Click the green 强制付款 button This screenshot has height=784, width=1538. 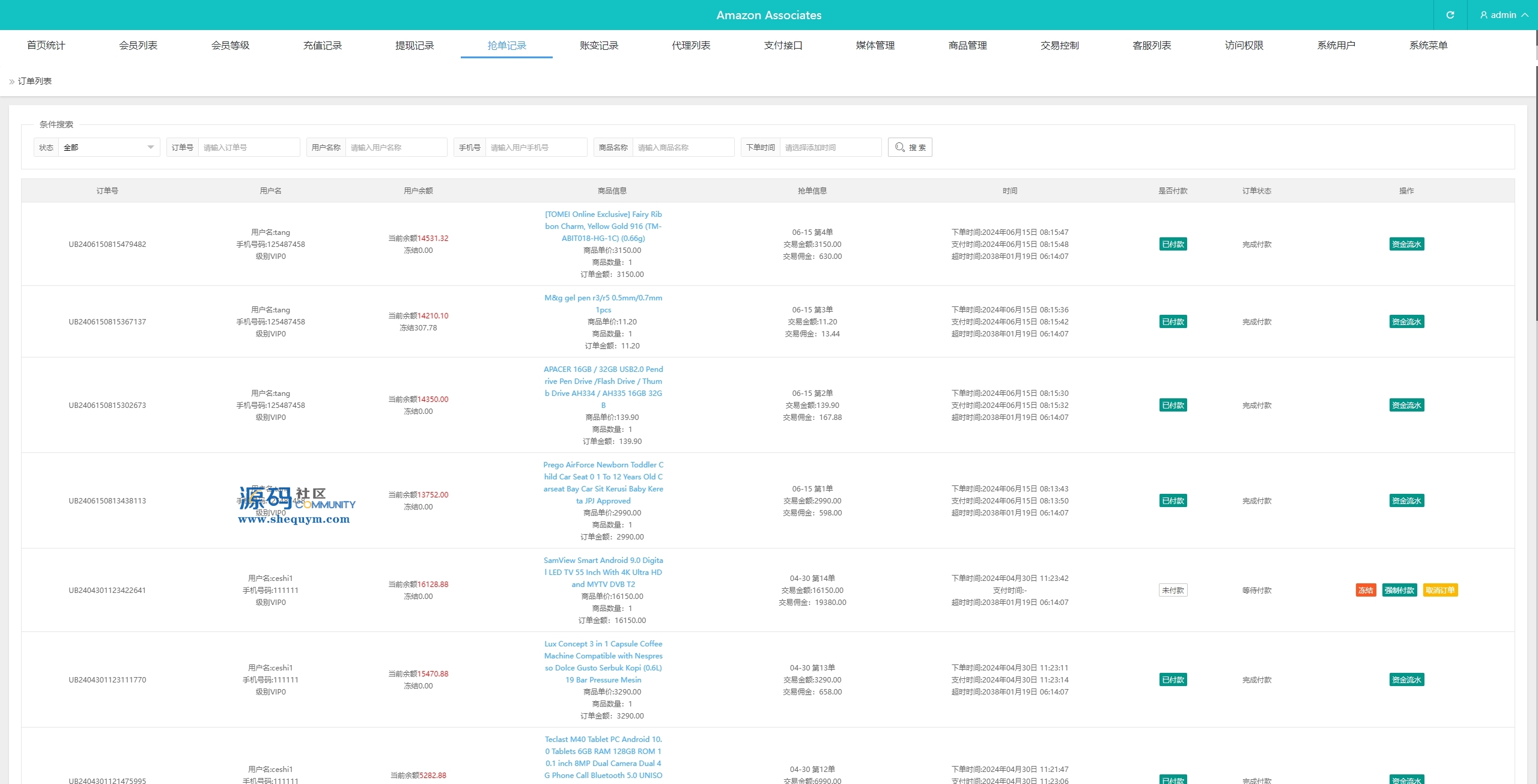tap(1399, 590)
